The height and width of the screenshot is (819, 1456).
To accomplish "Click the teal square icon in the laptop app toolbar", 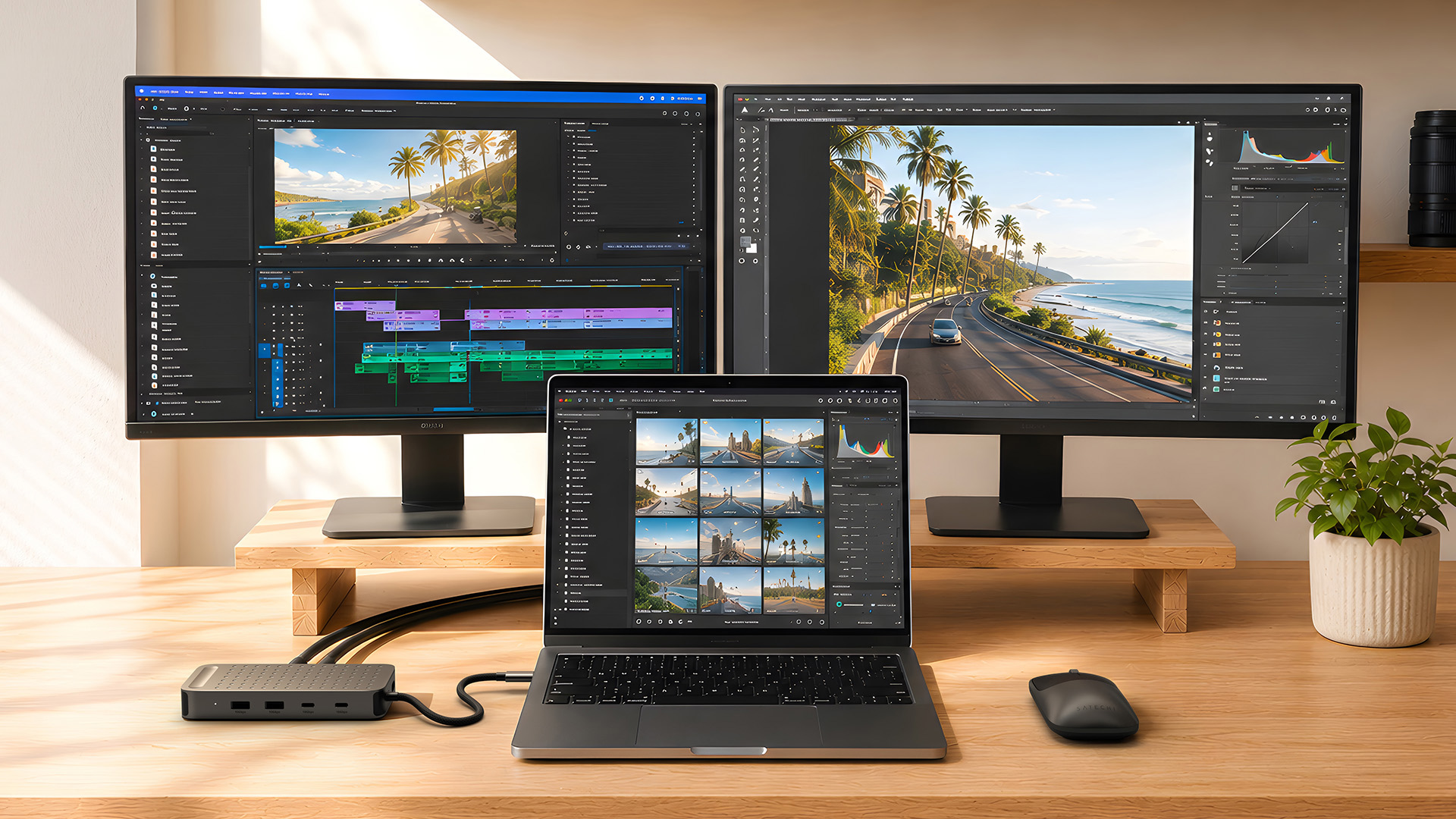I will click(610, 400).
